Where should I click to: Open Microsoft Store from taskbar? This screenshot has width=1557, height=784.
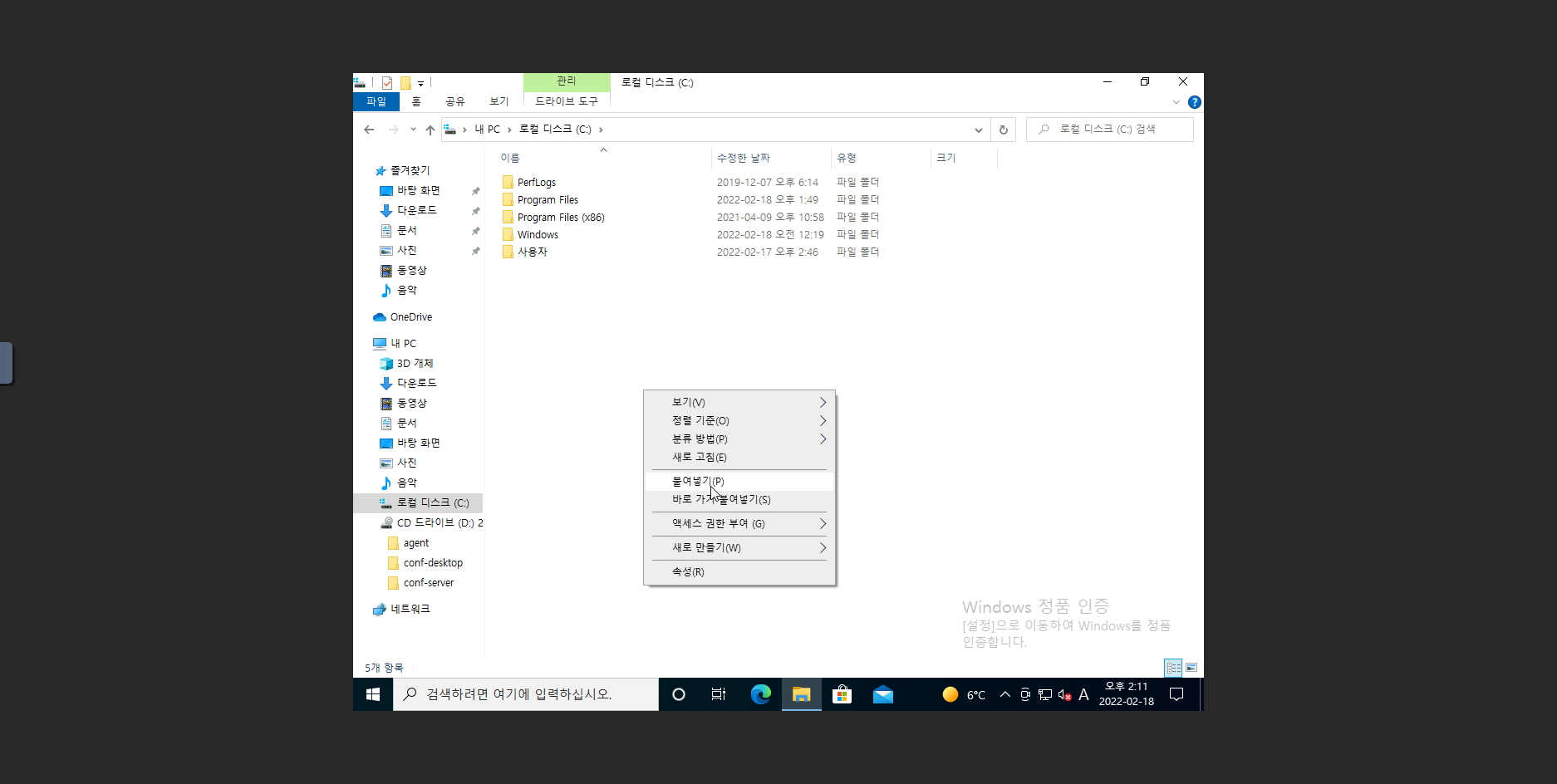842,694
